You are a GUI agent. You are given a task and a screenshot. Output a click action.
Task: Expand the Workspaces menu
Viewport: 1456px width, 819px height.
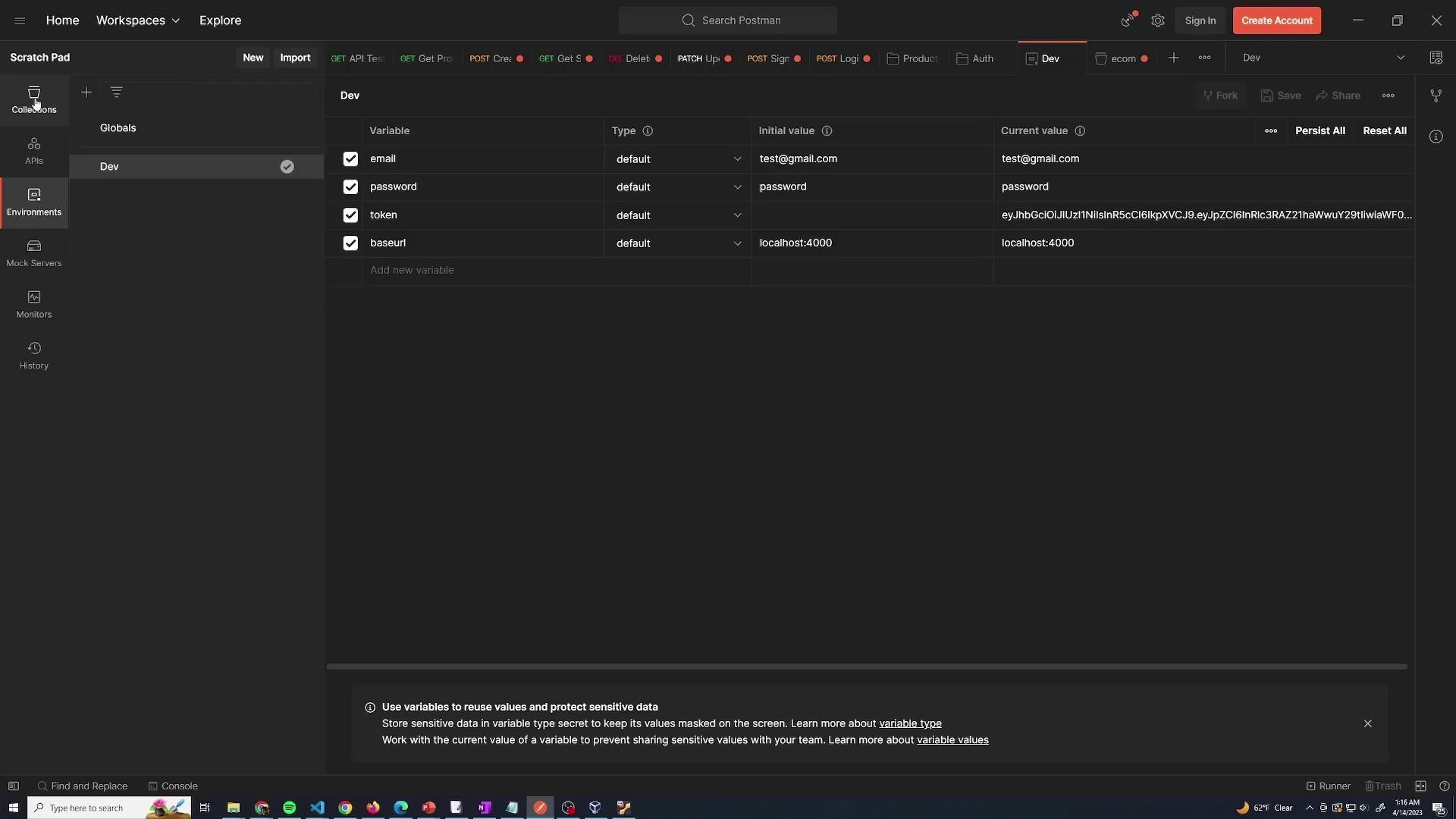138,20
